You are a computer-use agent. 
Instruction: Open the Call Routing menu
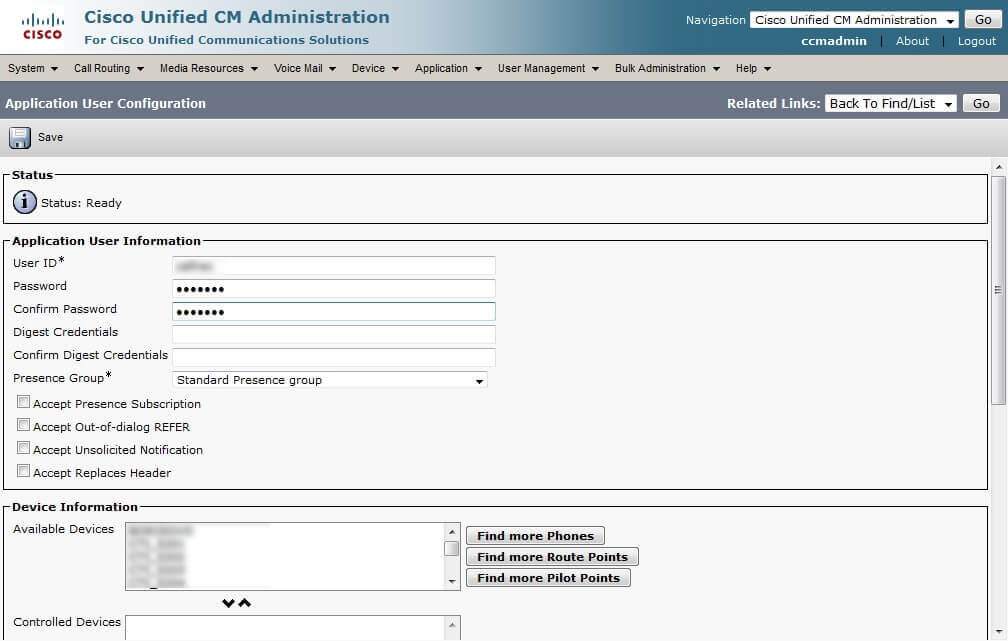click(109, 68)
